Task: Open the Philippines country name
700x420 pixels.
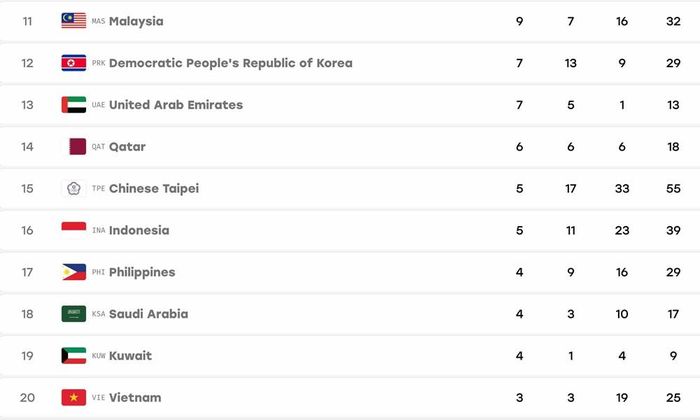Action: pyautogui.click(x=142, y=272)
